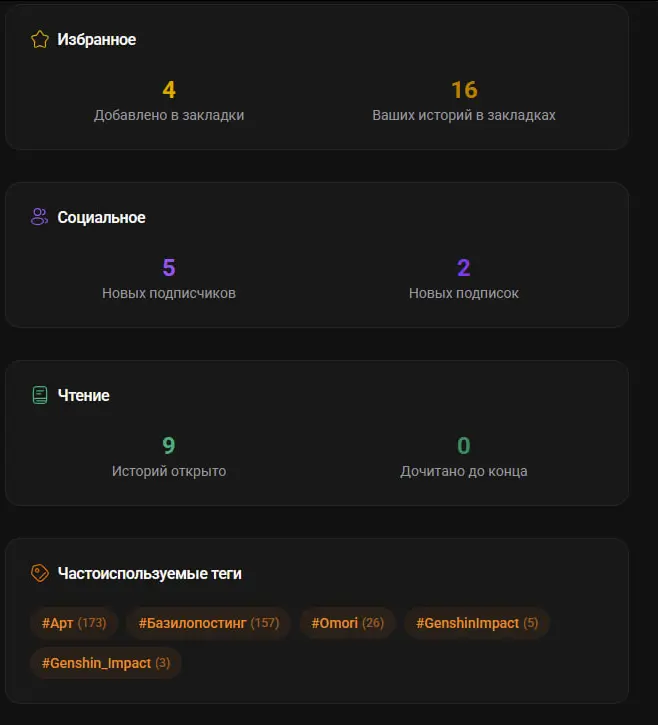Click the tag icon beside Частоиспользуемые теги
This screenshot has height=725, width=658.
point(40,573)
